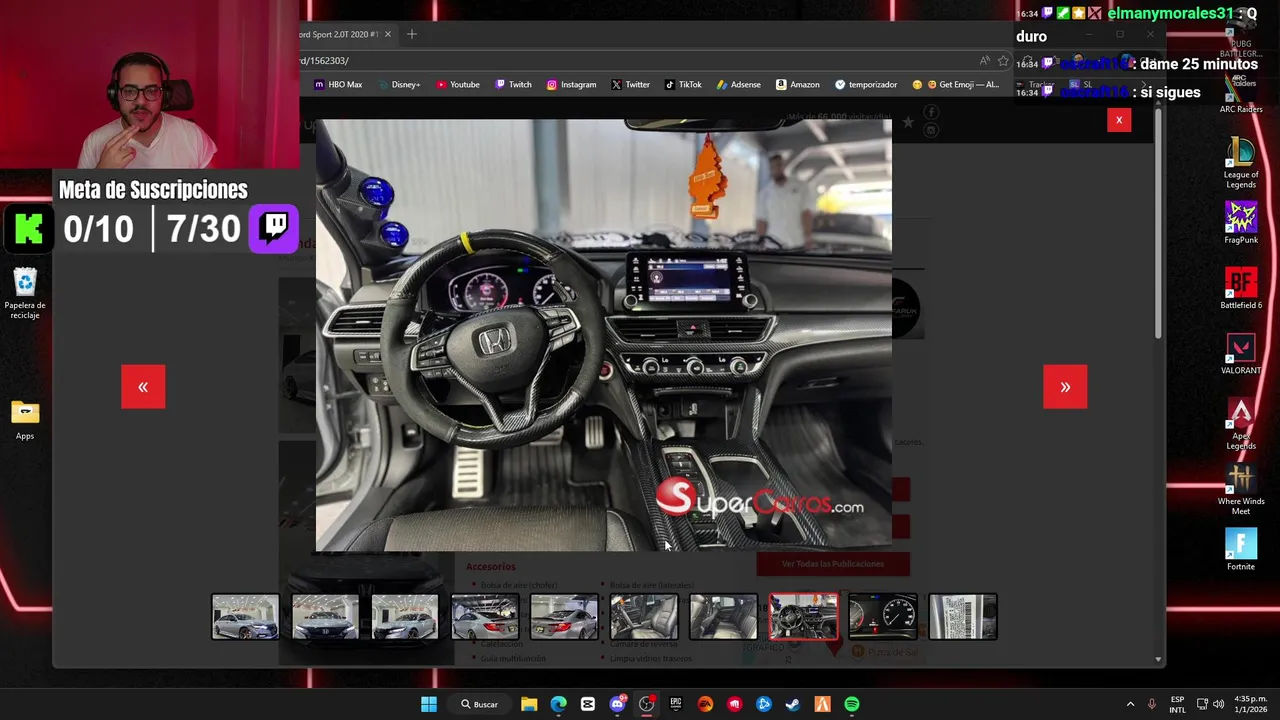Viewport: 1280px width, 720px height.
Task: Open File Explorer from the taskbar
Action: [529, 704]
